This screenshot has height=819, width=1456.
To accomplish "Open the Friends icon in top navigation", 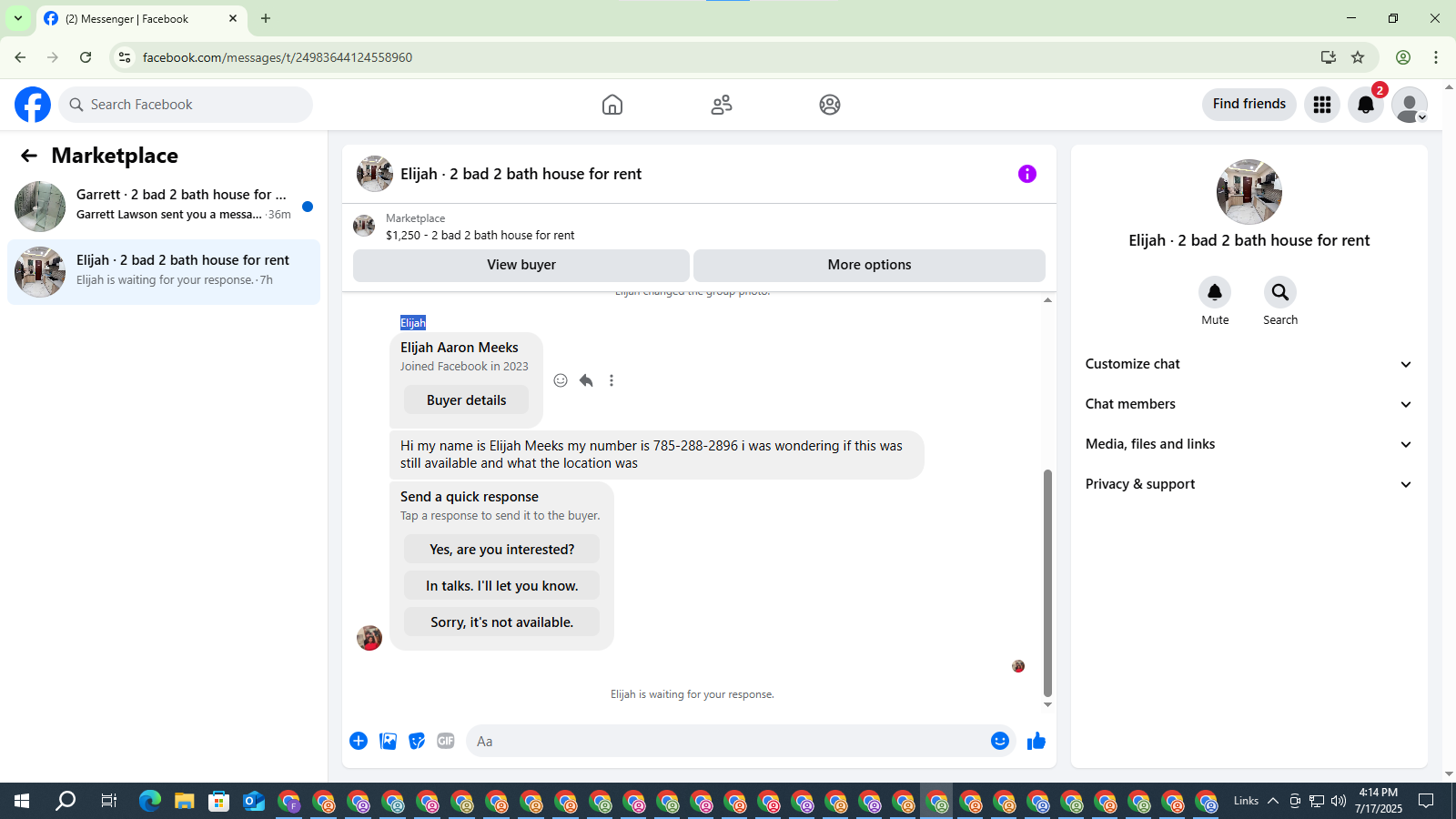I will click(x=722, y=105).
